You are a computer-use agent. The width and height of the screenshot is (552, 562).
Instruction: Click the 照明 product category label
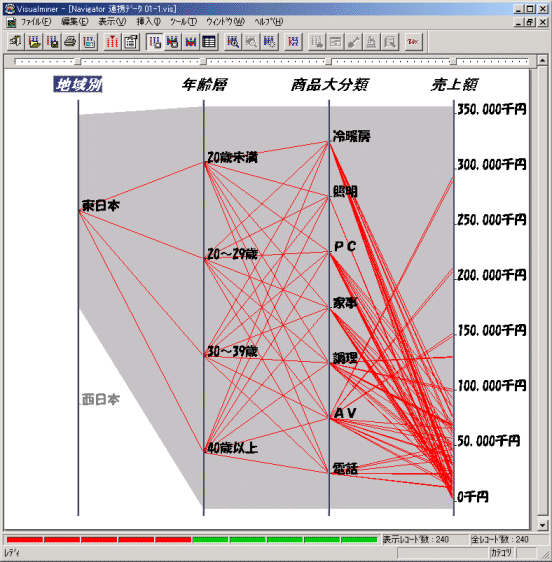[345, 191]
